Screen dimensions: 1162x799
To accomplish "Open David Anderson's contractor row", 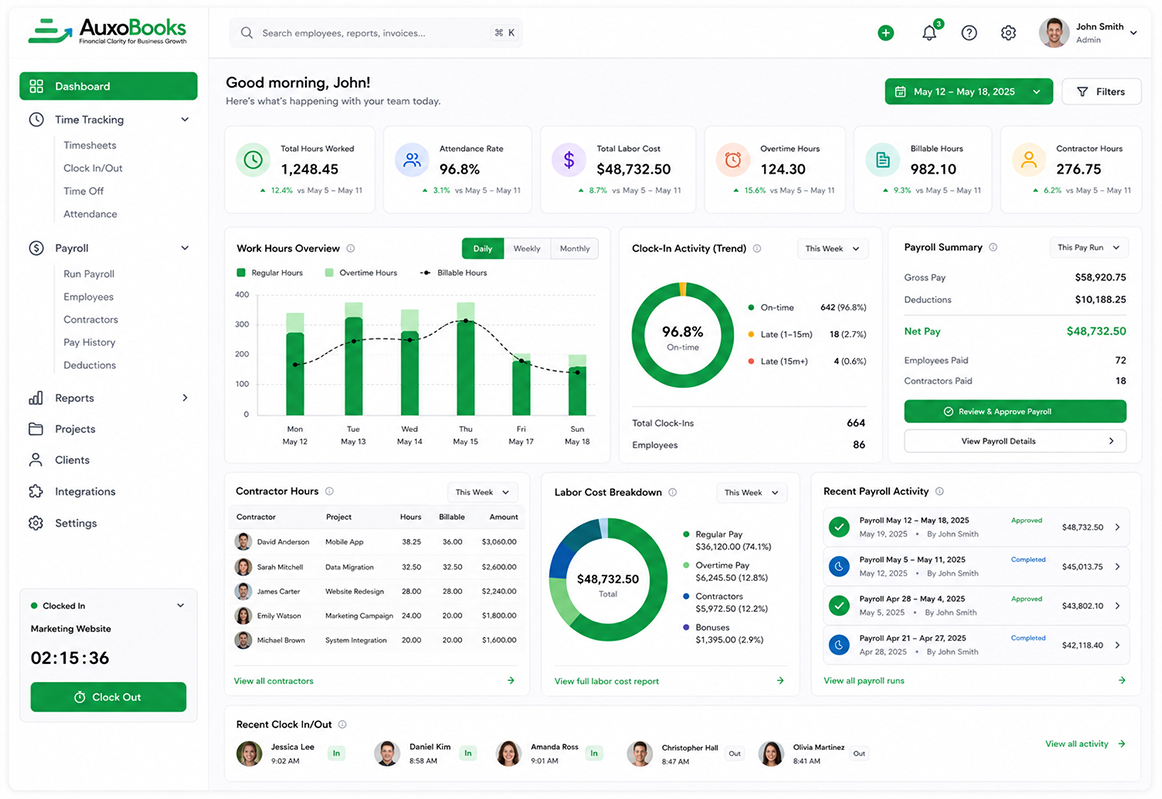I will [377, 542].
